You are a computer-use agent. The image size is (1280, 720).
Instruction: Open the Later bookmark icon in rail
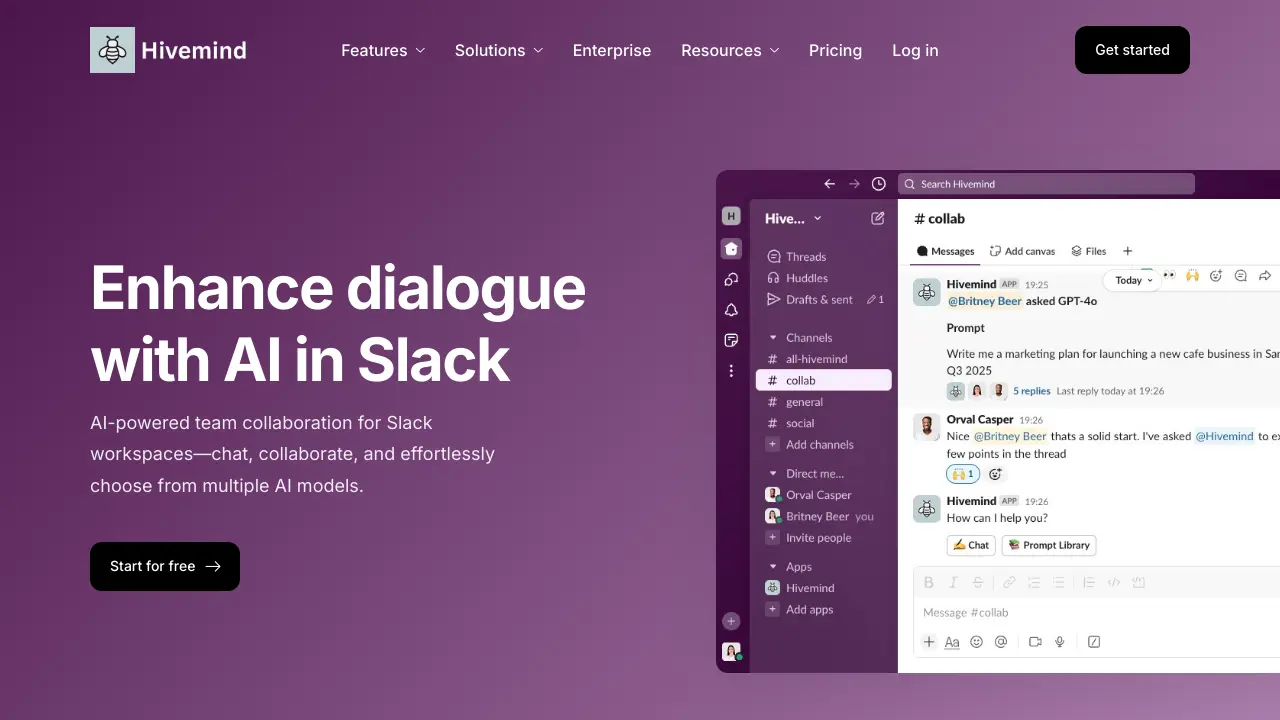point(731,341)
